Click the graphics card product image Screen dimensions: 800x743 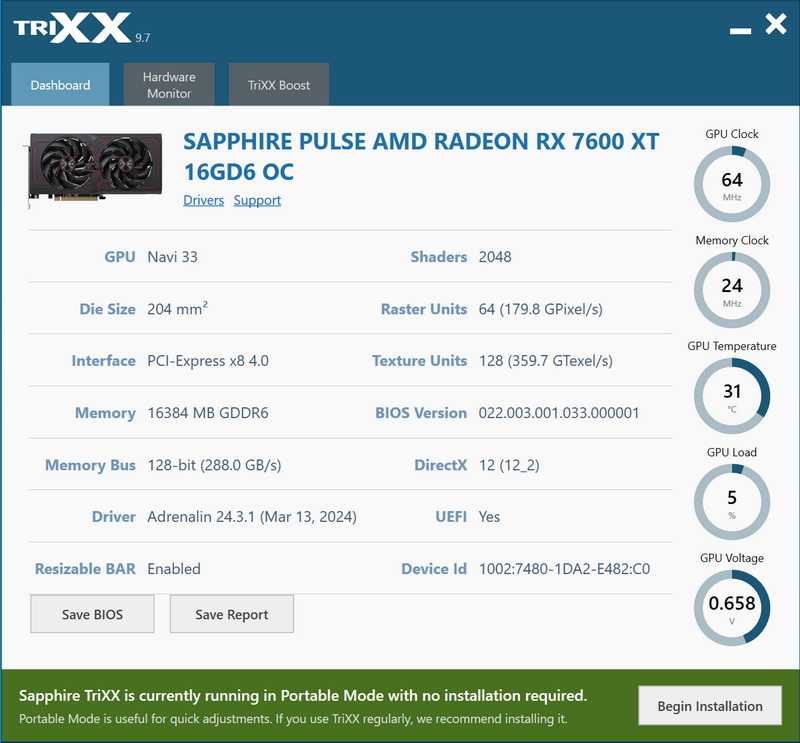[95, 169]
